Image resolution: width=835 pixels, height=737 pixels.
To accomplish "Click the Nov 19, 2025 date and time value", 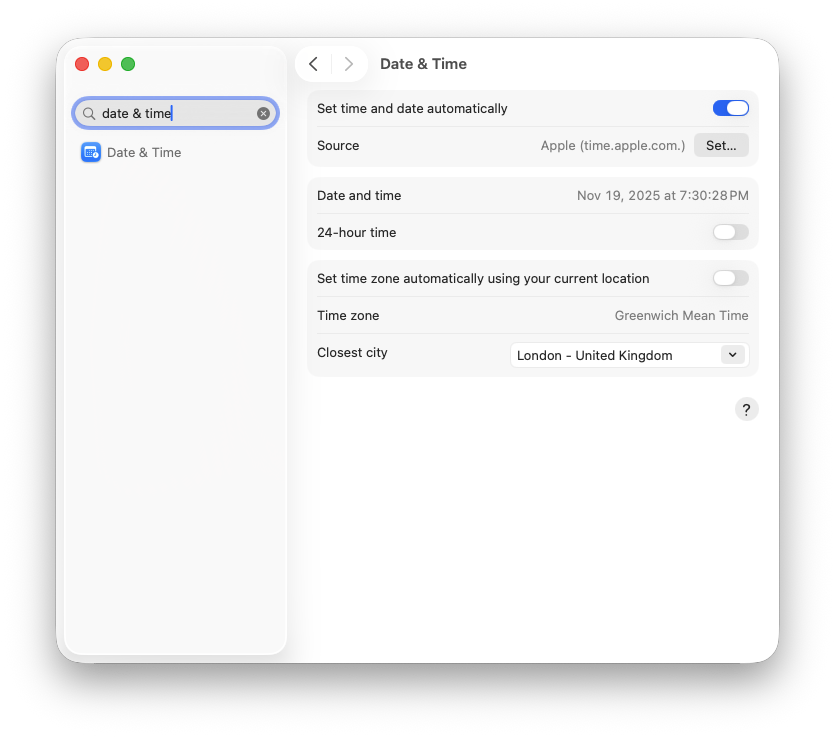I will pos(662,195).
